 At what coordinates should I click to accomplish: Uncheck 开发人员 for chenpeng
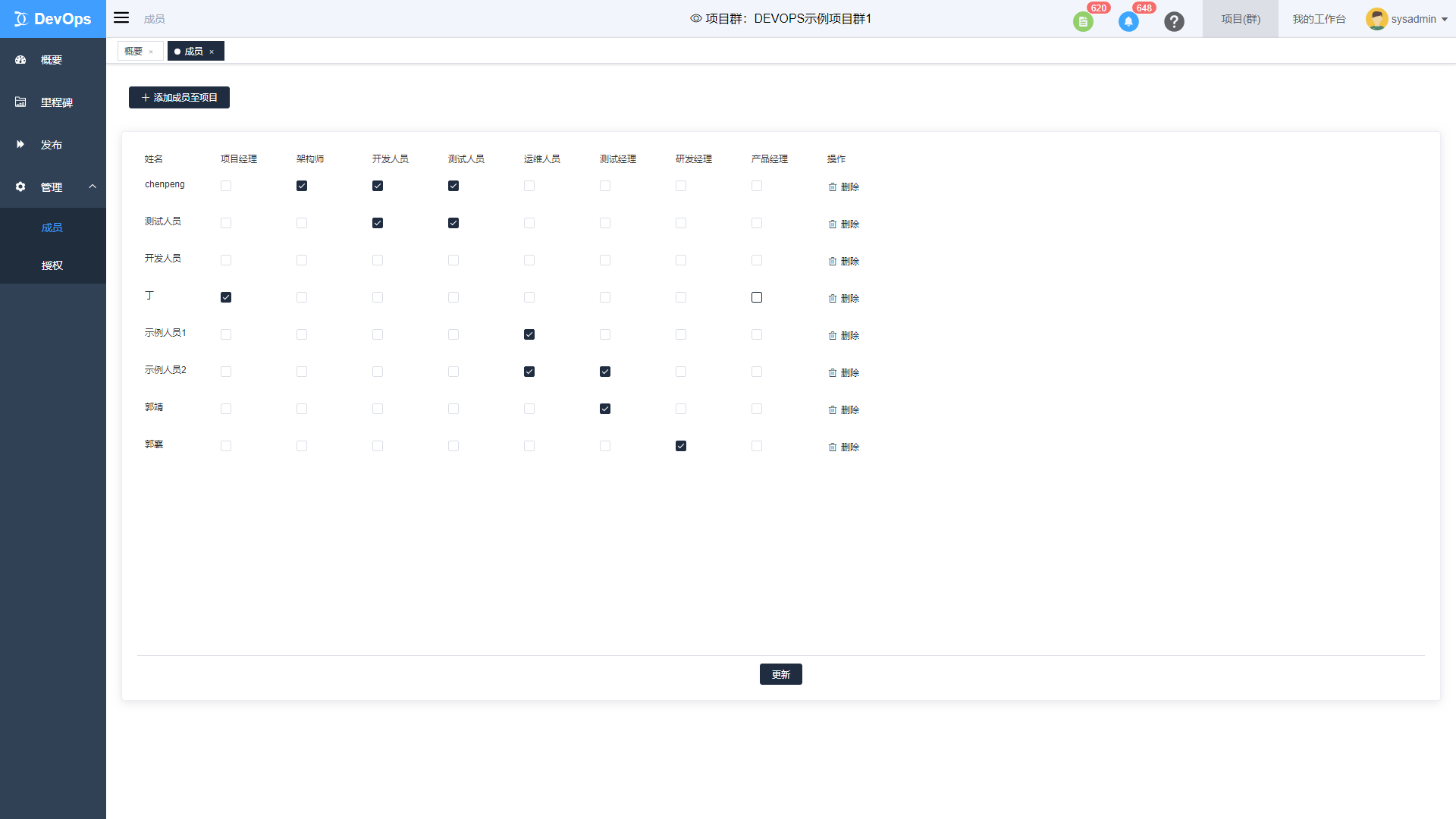[x=378, y=186]
